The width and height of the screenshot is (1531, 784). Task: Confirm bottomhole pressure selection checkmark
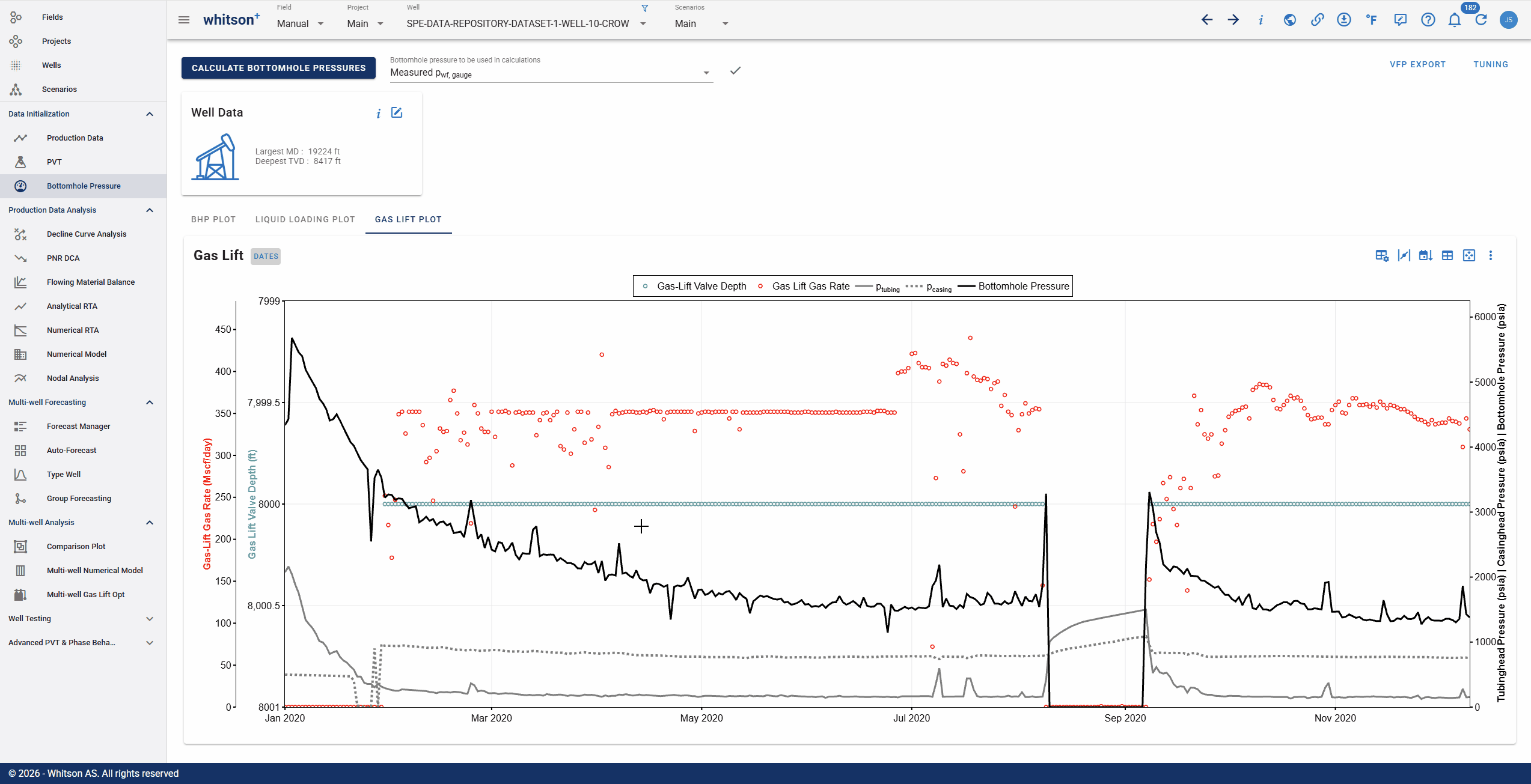pyautogui.click(x=735, y=71)
